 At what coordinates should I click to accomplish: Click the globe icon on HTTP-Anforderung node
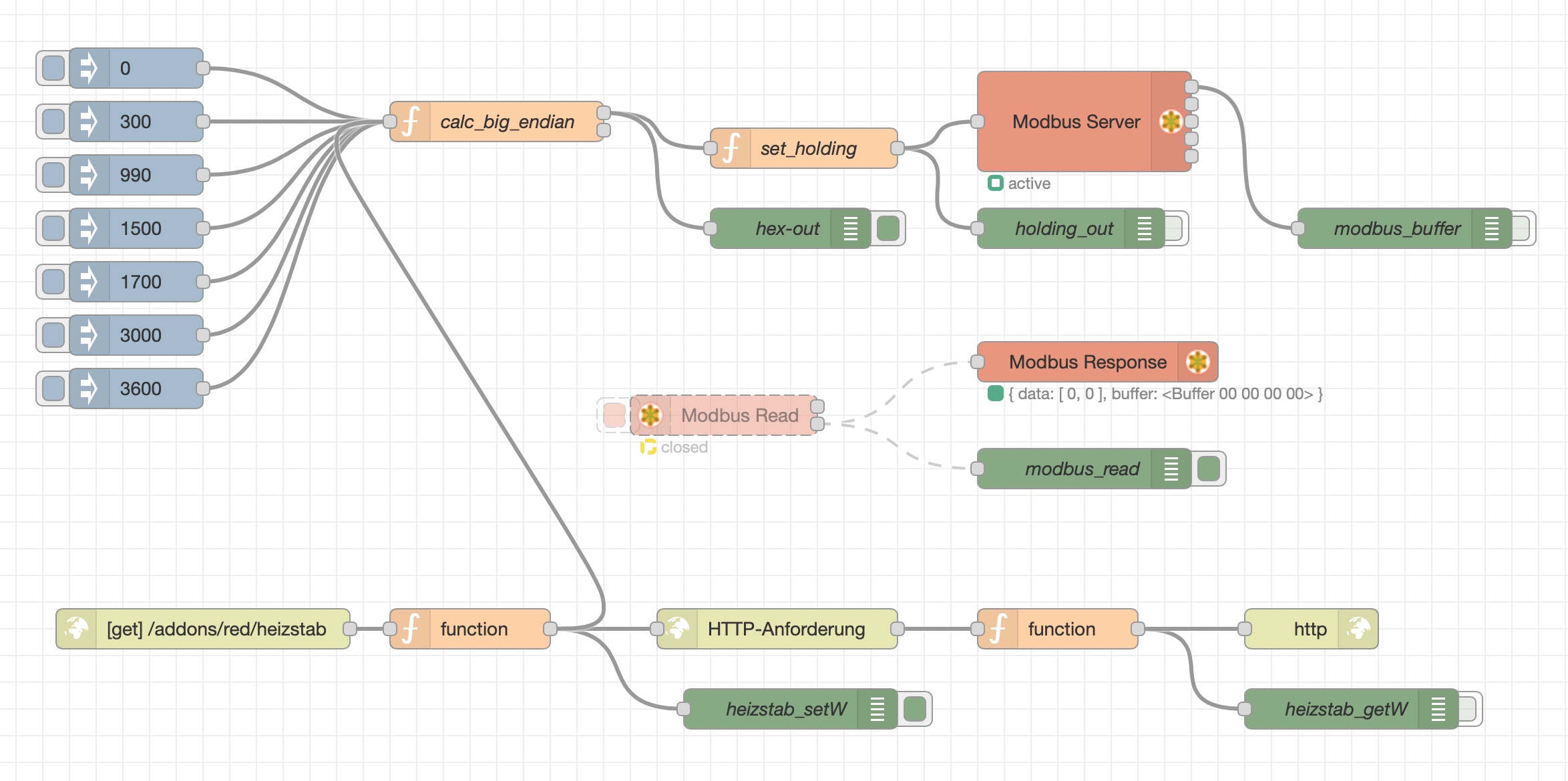(678, 629)
